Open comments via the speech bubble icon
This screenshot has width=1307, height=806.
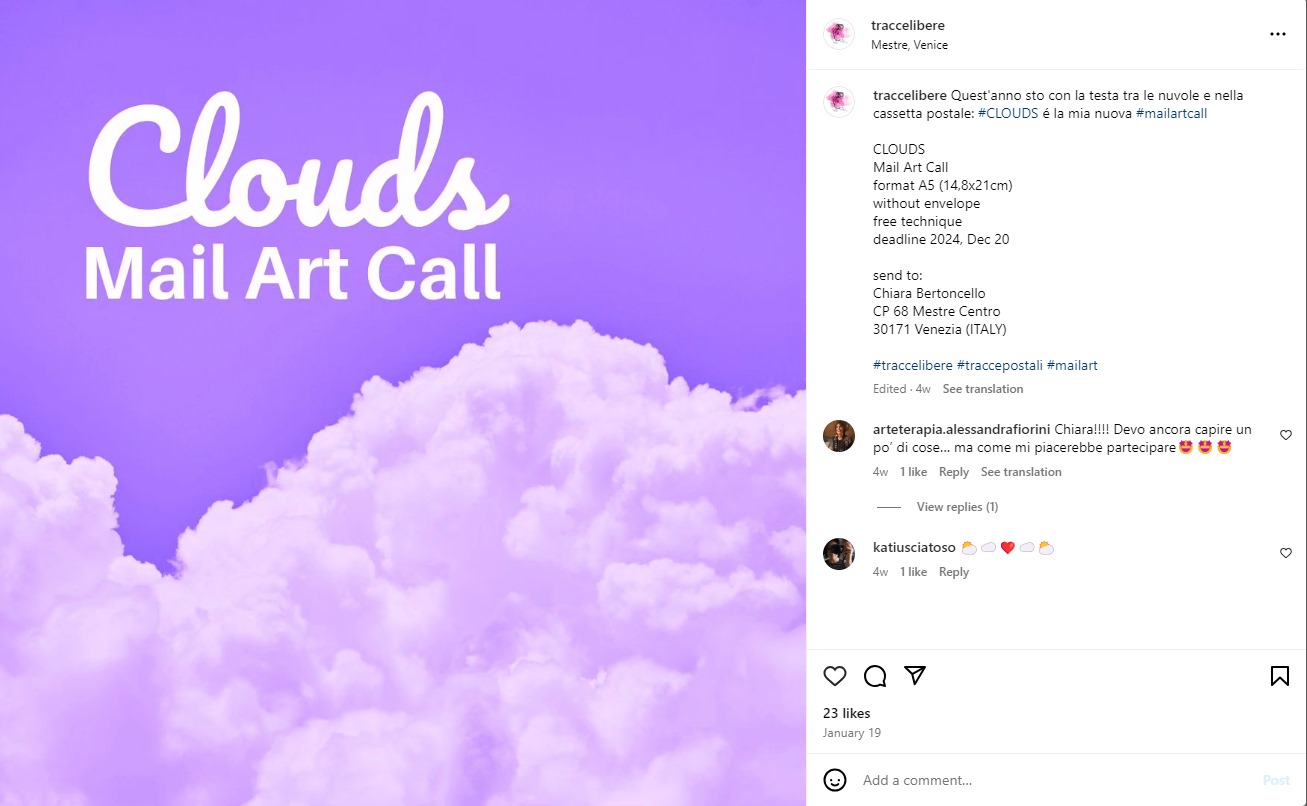(x=875, y=676)
